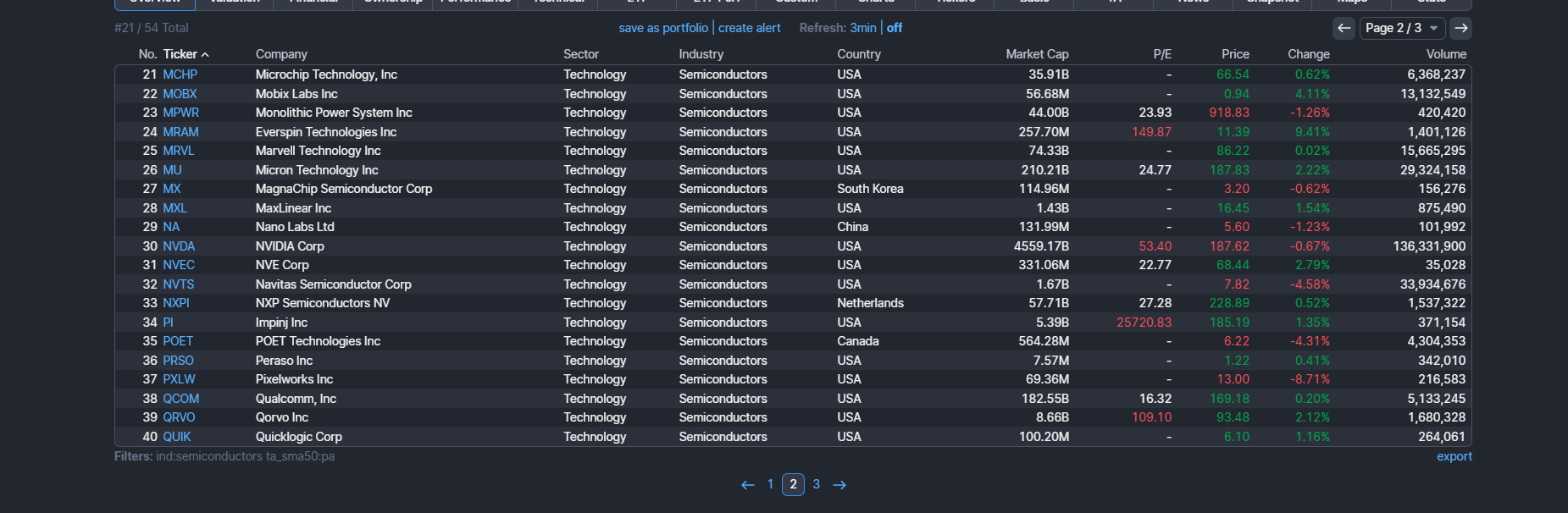Sort by the Price column header
The width and height of the screenshot is (1568, 513).
coord(1235,54)
